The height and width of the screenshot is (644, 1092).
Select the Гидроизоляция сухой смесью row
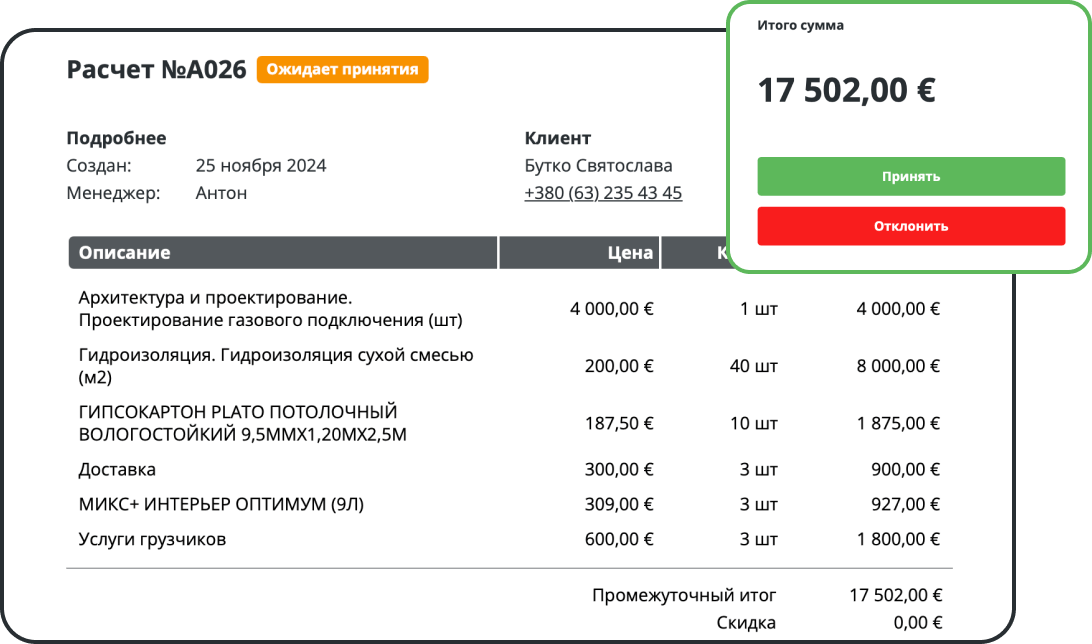pos(276,365)
